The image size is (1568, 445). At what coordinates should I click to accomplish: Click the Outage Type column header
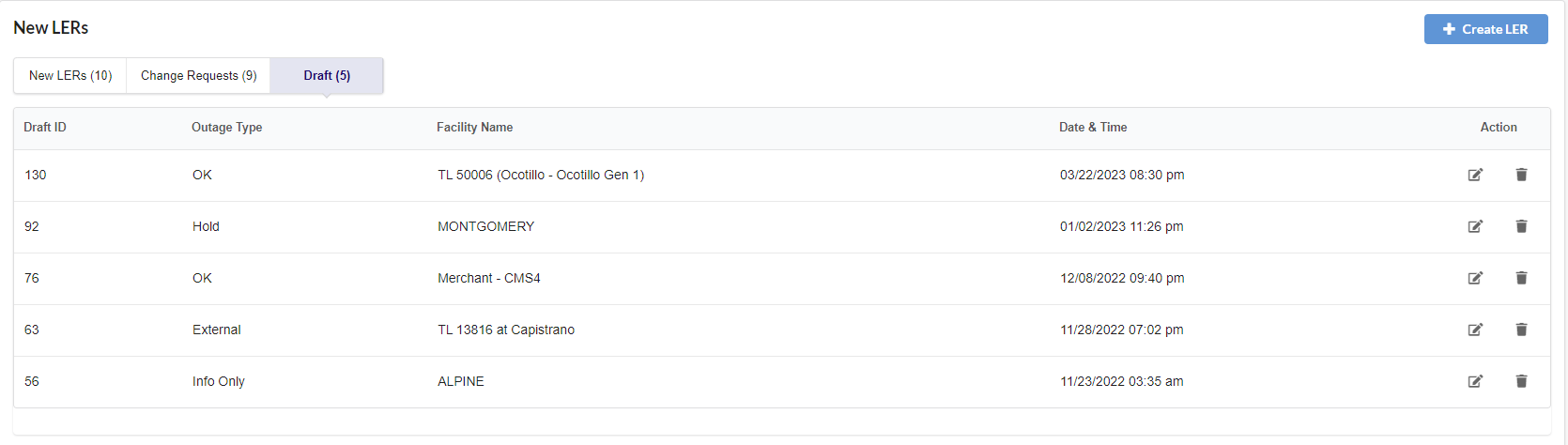(226, 128)
